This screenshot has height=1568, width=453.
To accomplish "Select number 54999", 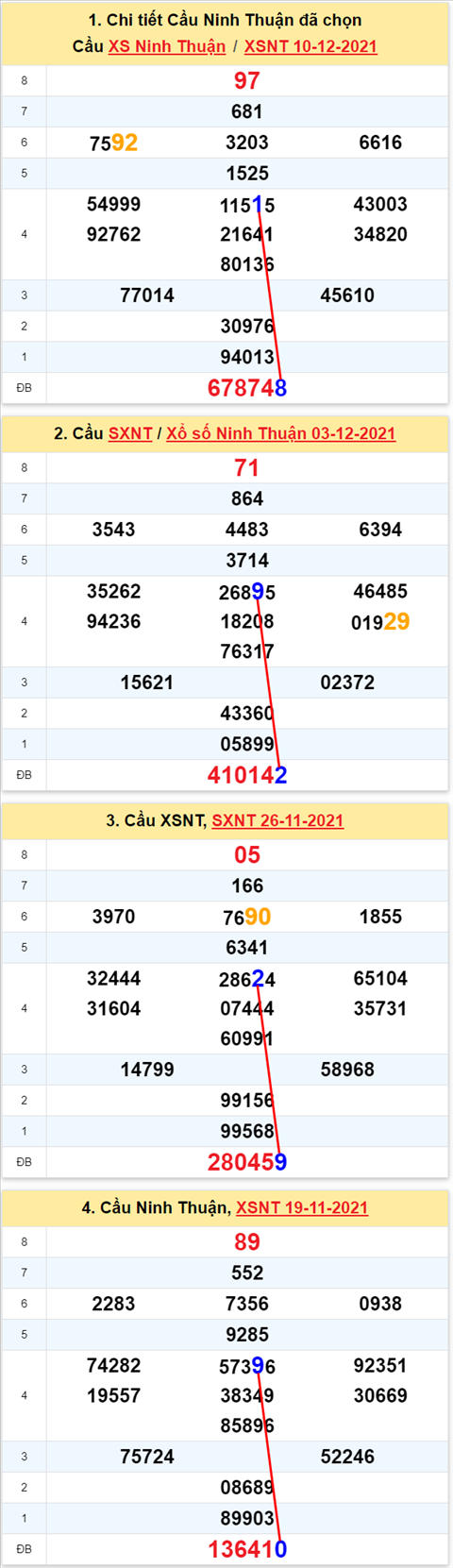I will 113,204.
